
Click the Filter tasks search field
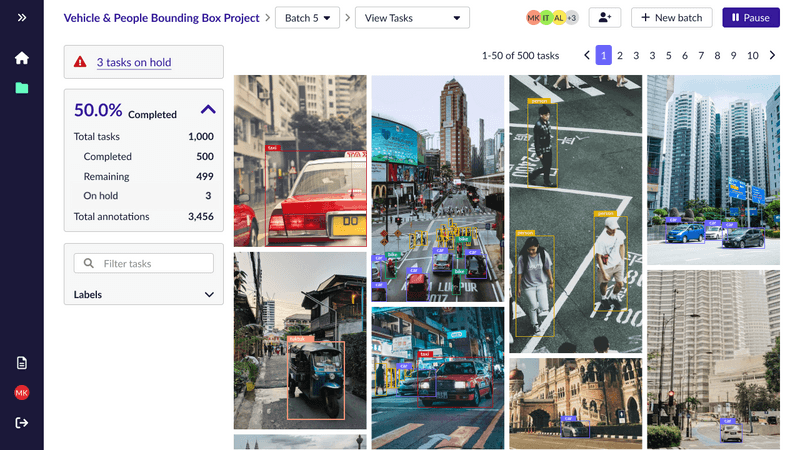(x=144, y=263)
